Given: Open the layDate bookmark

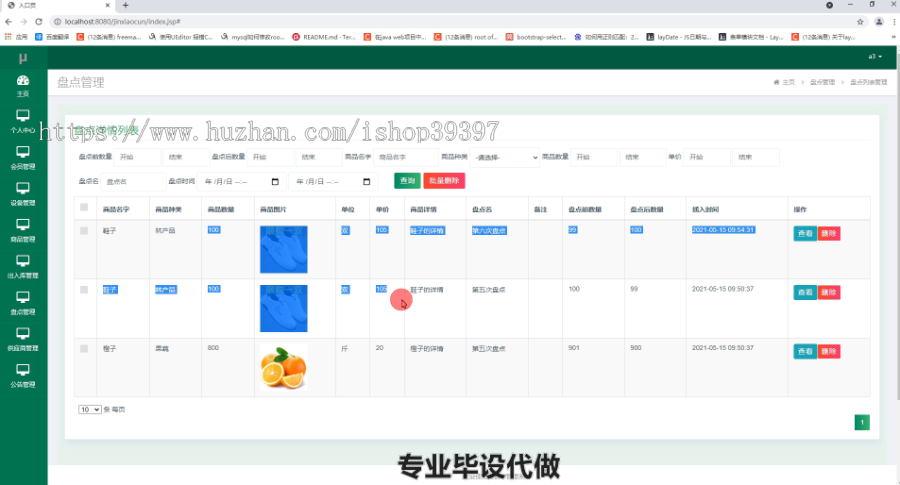Looking at the screenshot, I should (x=679, y=37).
